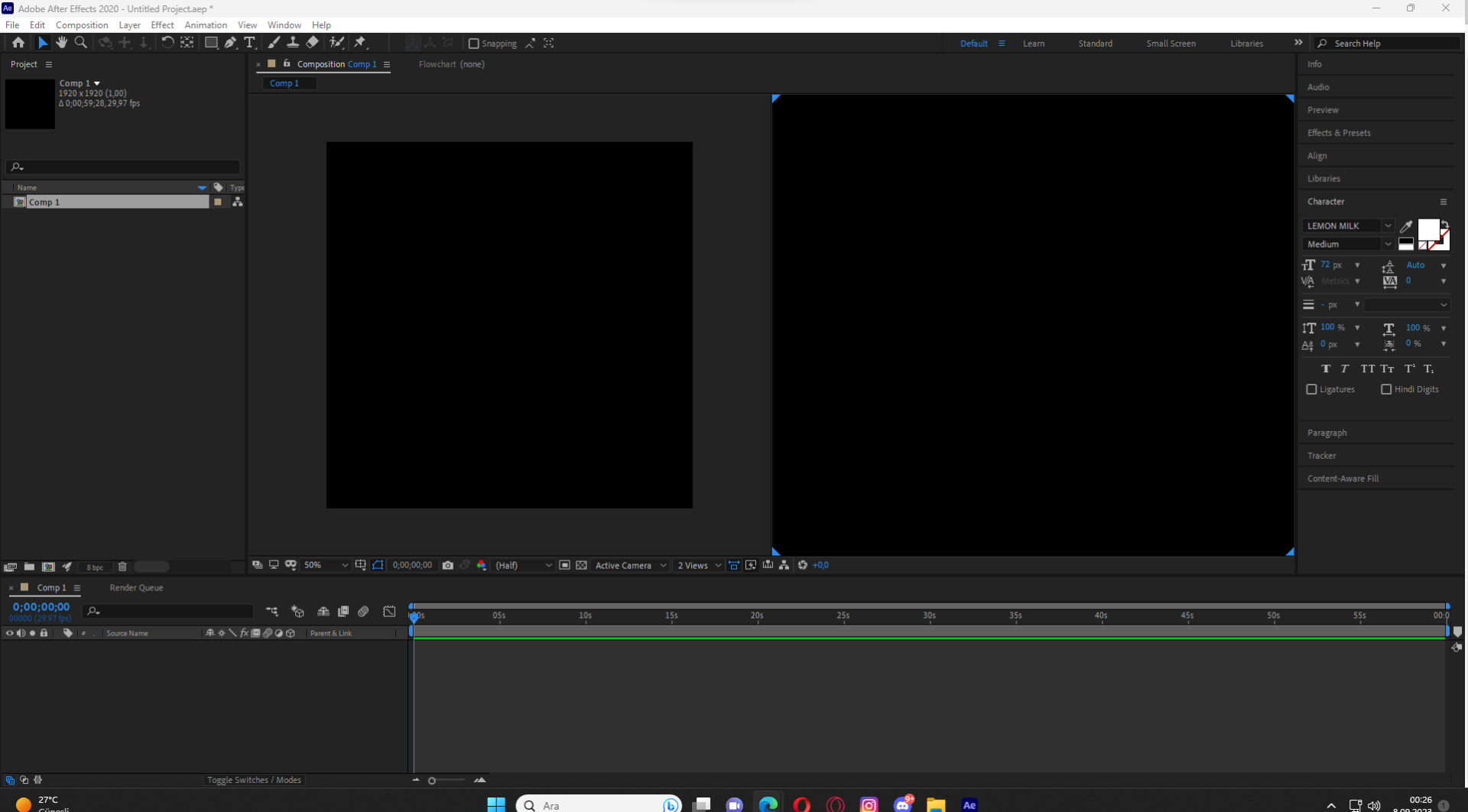
Task: Toggle Faux Bold text style
Action: (x=1326, y=369)
